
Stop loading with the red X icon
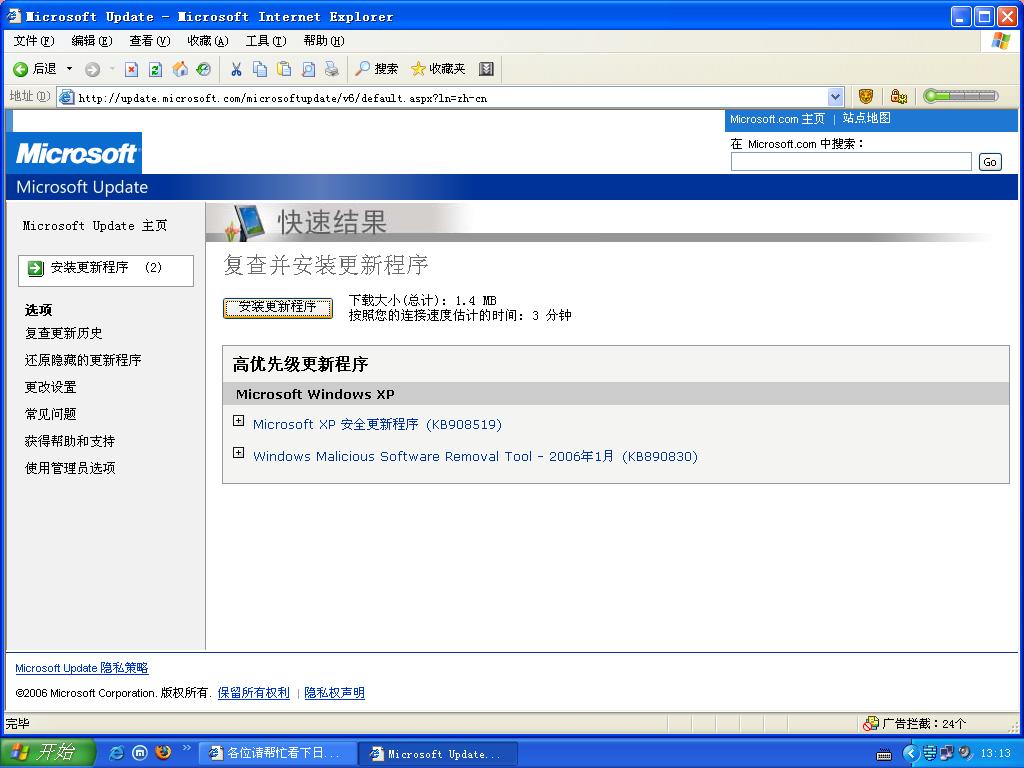(x=131, y=69)
